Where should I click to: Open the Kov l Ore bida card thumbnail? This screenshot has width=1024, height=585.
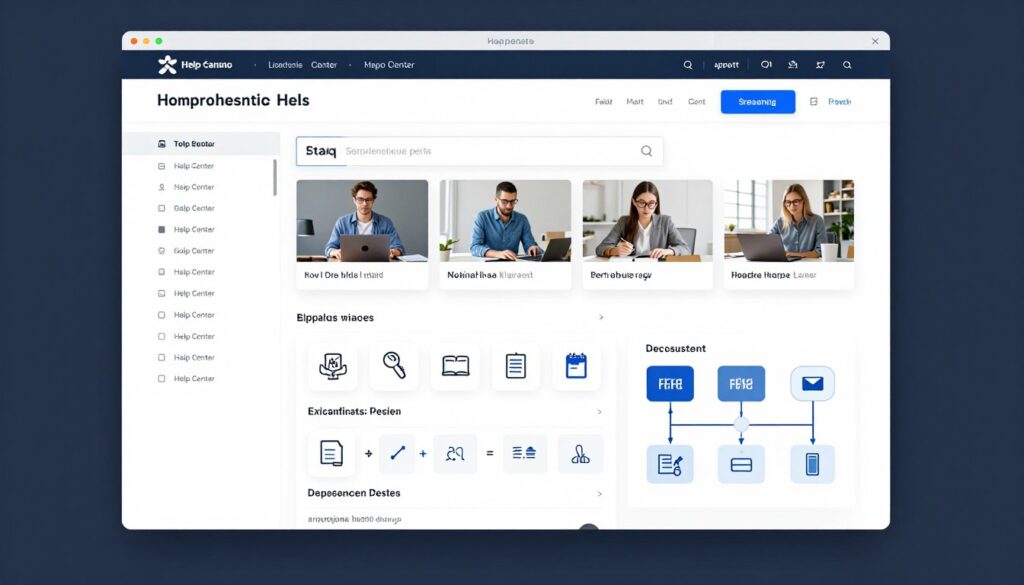click(x=362, y=221)
